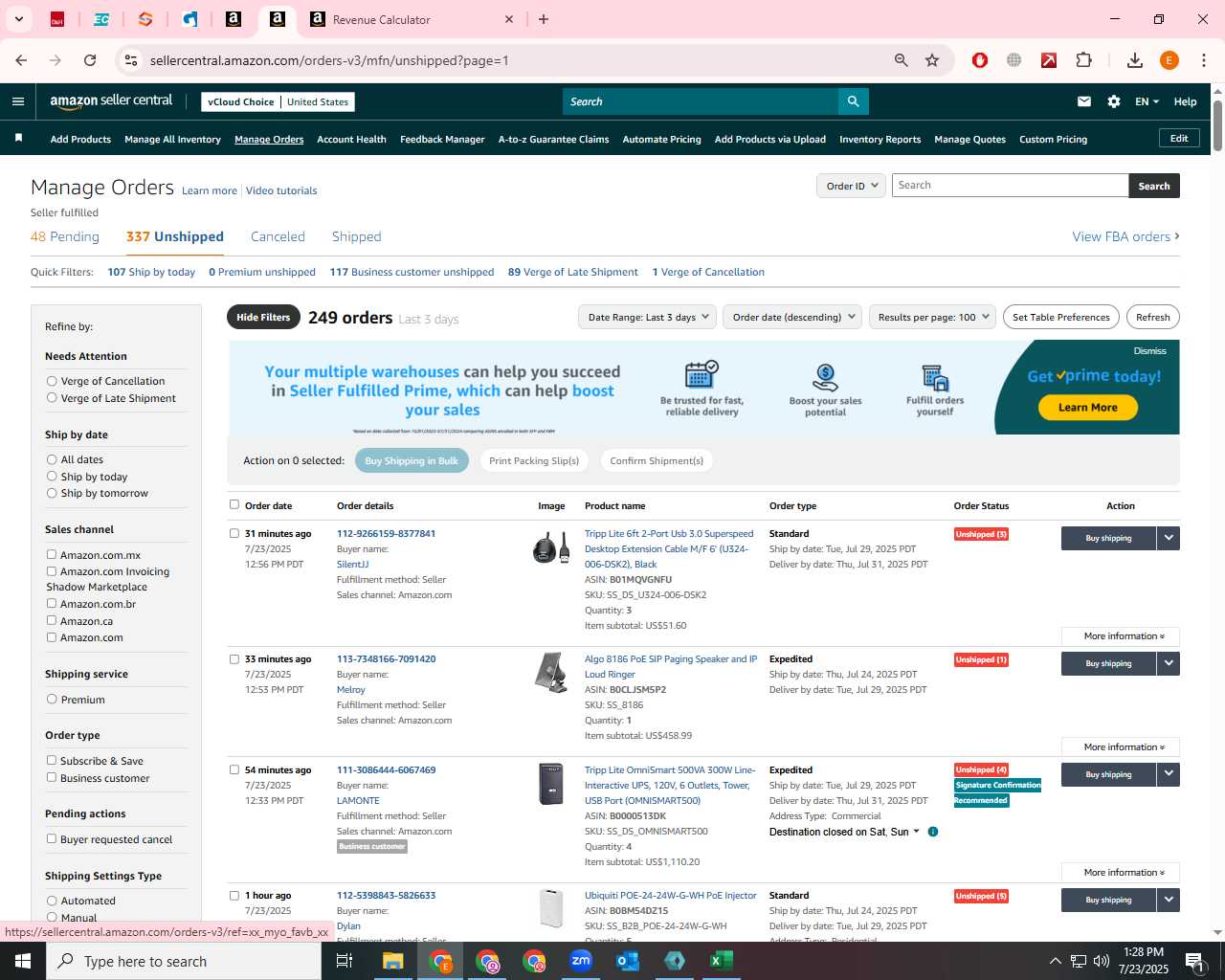Open Feedback Manager in the nav bar
The height and width of the screenshot is (980, 1225).
tap(442, 139)
